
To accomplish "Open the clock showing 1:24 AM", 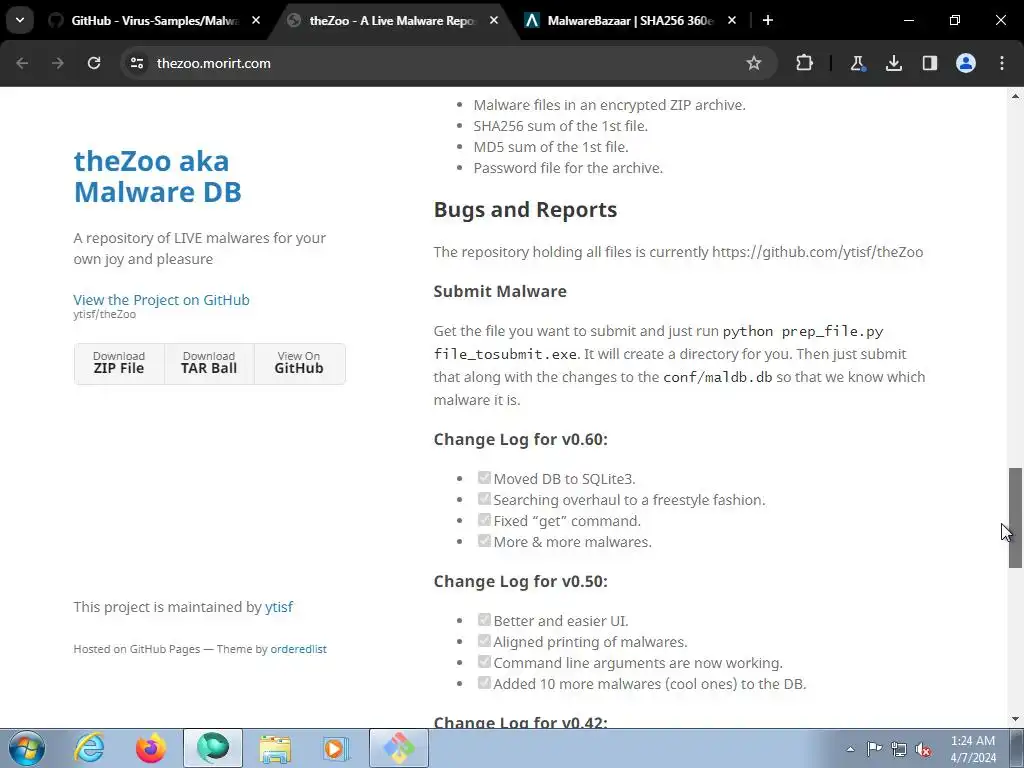I will point(973,749).
